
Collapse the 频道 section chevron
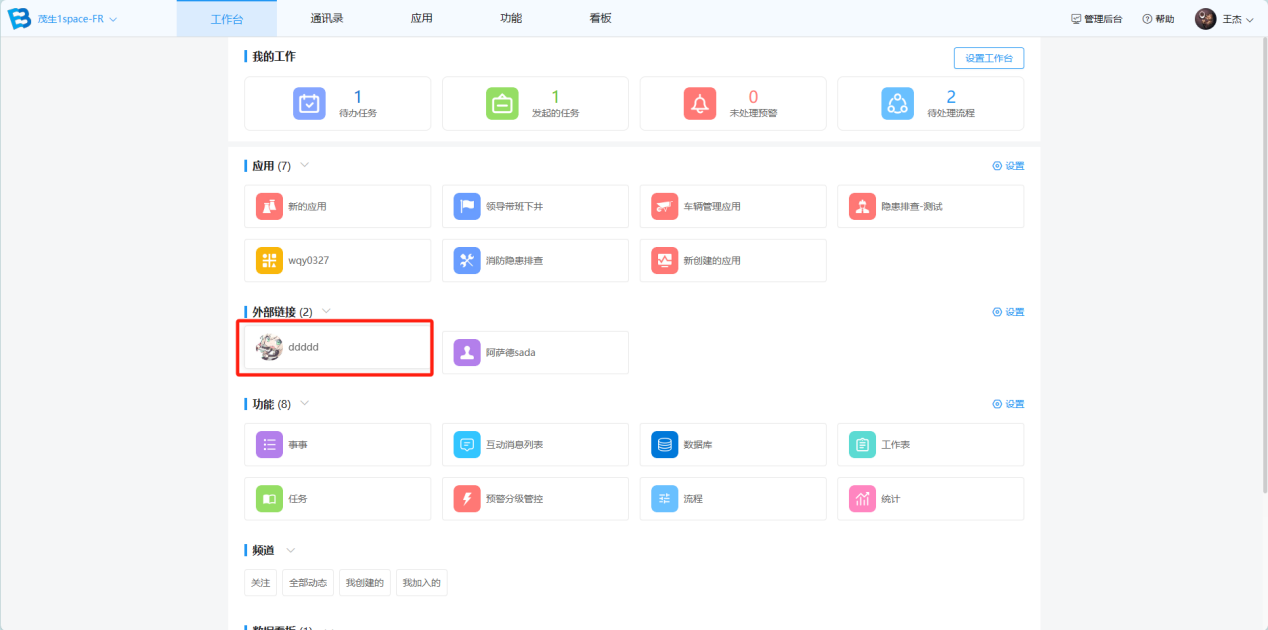[291, 550]
